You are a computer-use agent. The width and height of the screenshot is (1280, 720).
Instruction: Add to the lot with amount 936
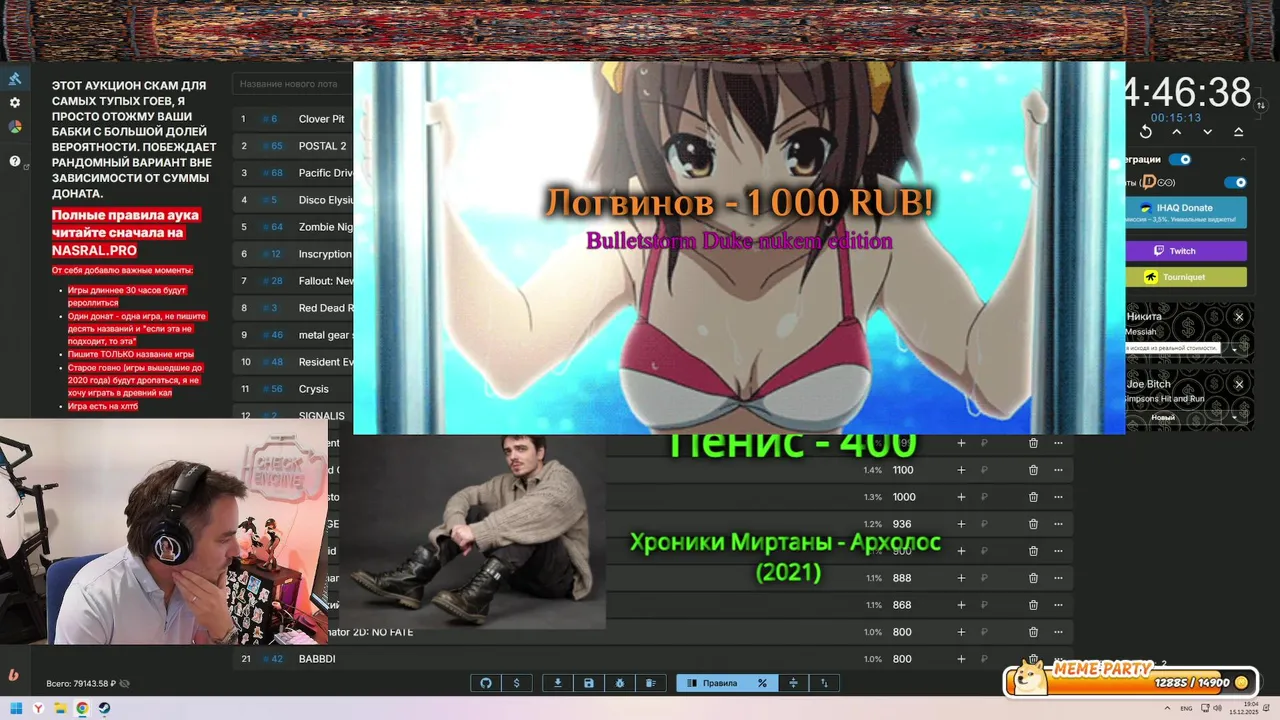click(x=961, y=524)
